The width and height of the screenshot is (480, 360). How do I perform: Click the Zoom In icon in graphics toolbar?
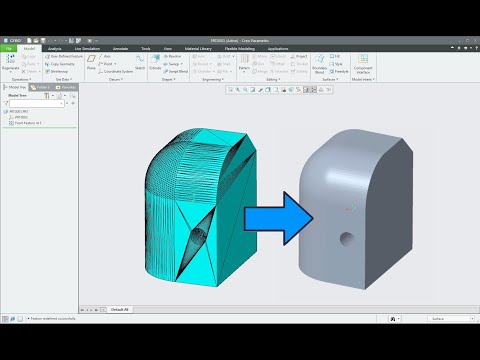(x=238, y=90)
